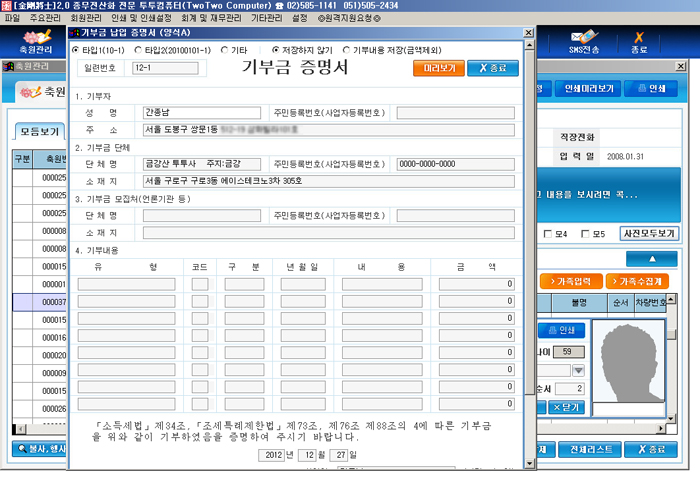Check the 모5 checkbox in back window
The height and width of the screenshot is (490, 700).
click(585, 234)
